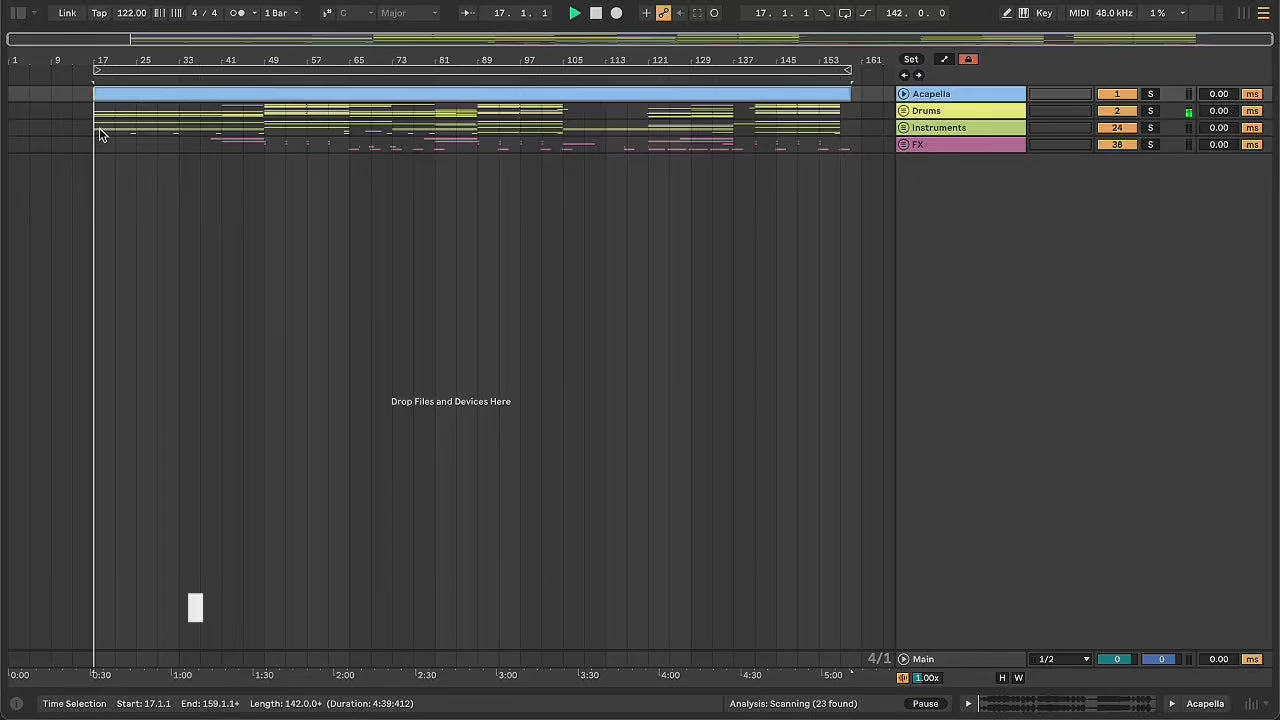This screenshot has height=720, width=1280.
Task: Click the Set locator button
Action: [911, 59]
